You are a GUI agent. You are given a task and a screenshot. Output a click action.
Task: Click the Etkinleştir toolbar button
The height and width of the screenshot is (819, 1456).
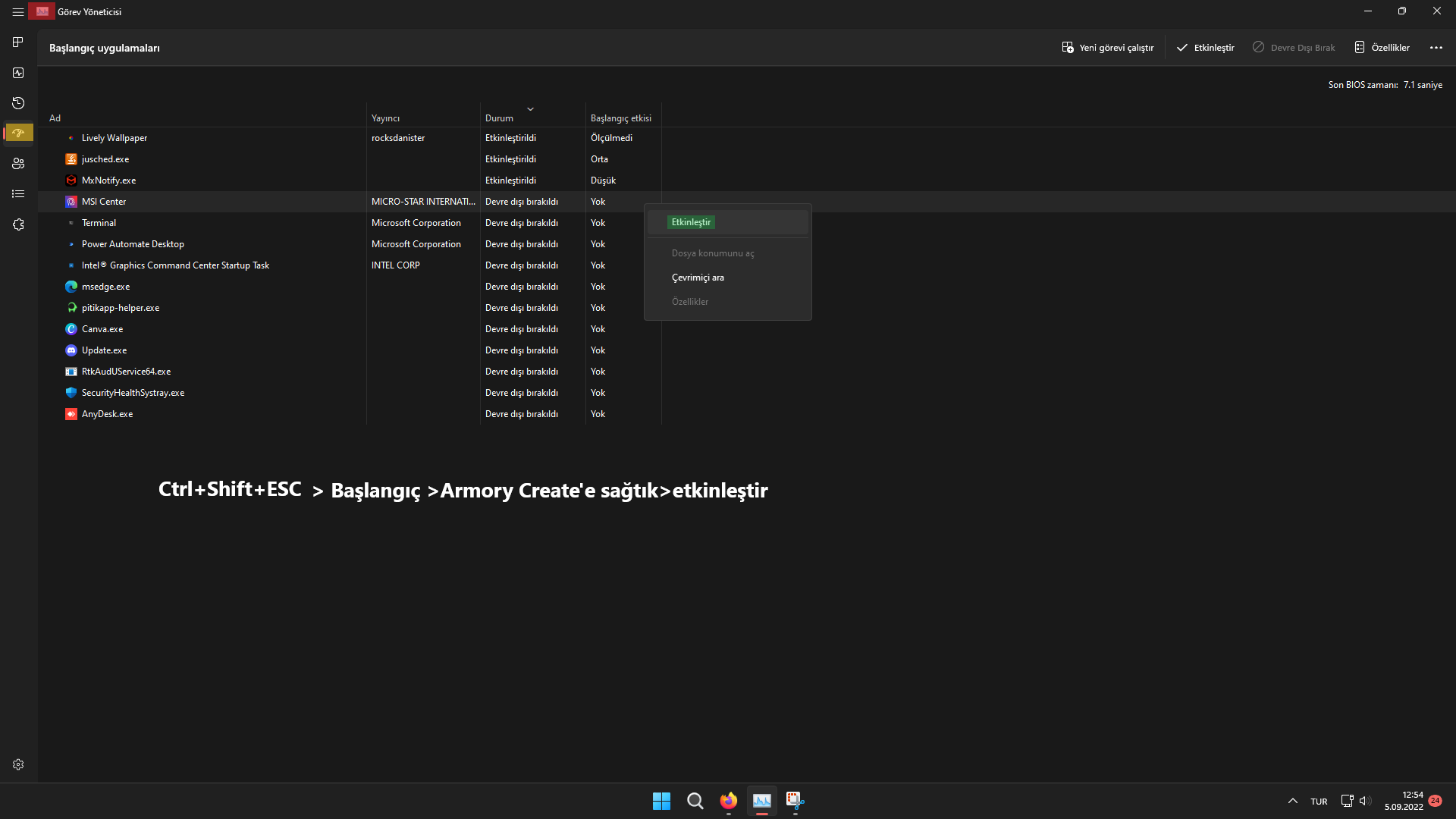pyautogui.click(x=1205, y=48)
